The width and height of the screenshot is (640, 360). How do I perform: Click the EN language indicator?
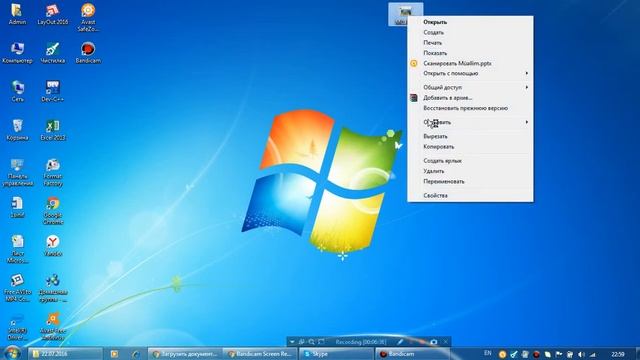pos(487,353)
